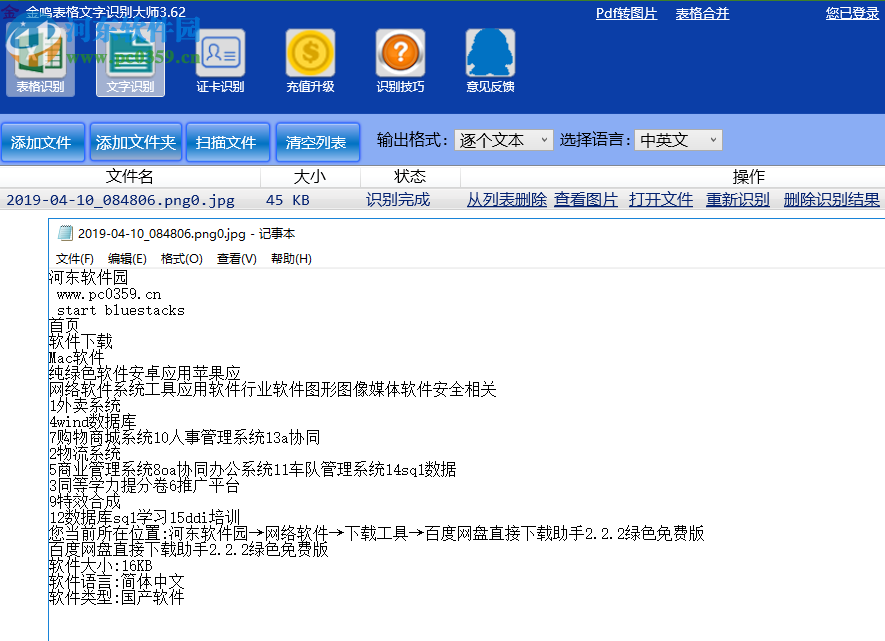Open the 格式(O) menu in Notepad

[181, 257]
